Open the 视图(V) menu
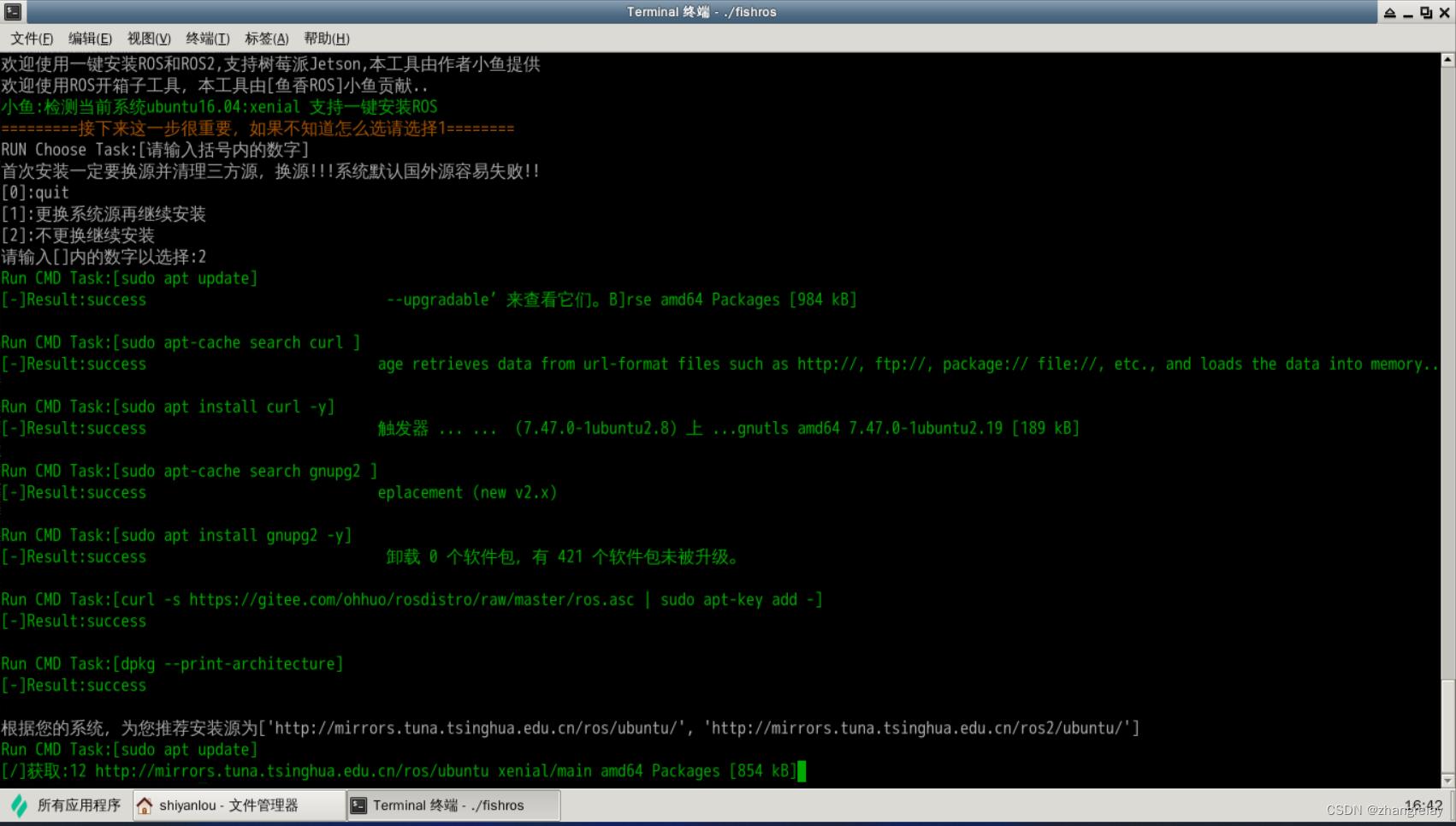This screenshot has width=1456, height=826. pos(149,39)
